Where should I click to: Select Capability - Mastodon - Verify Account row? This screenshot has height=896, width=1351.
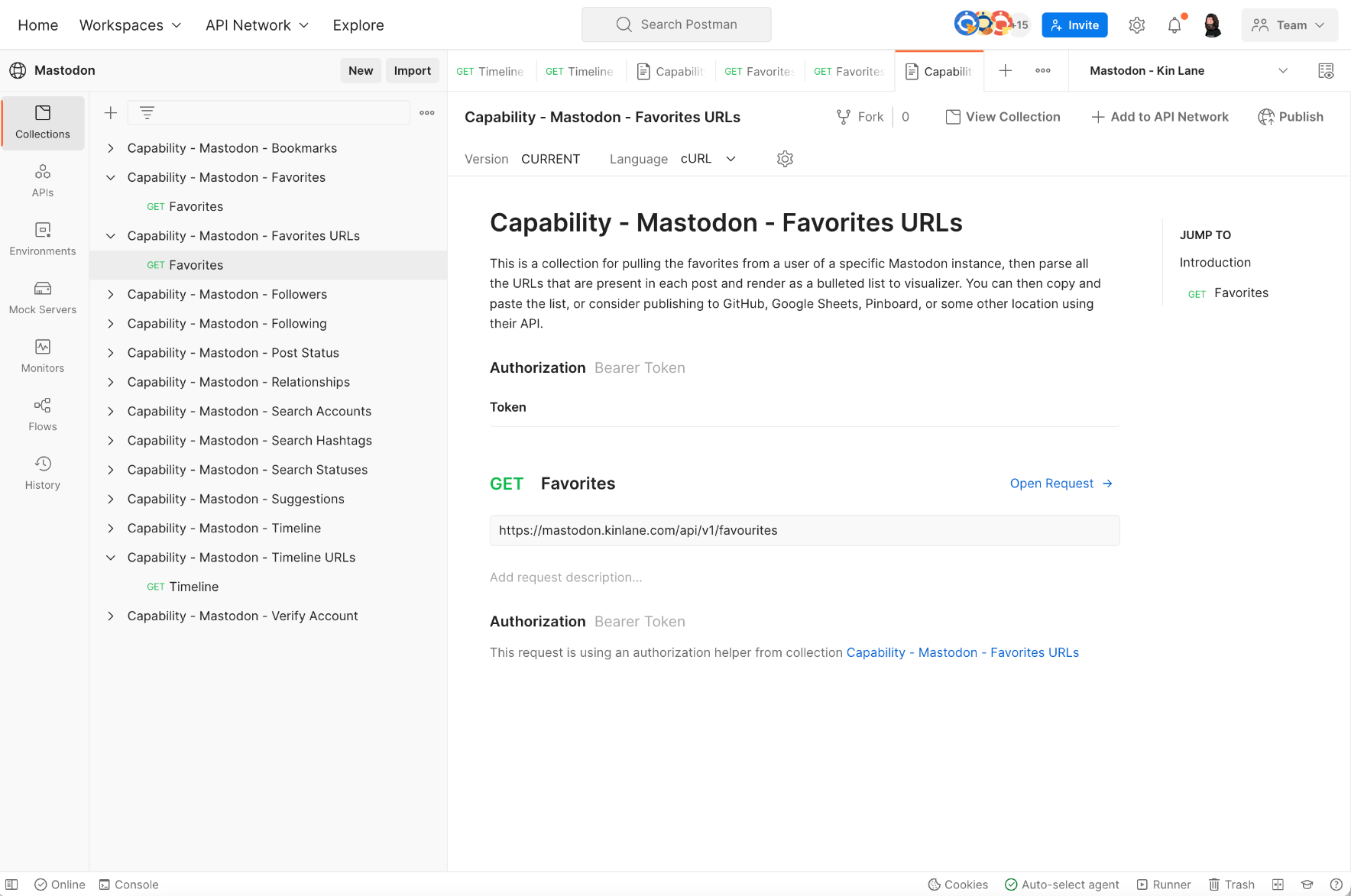pyautogui.click(x=268, y=616)
